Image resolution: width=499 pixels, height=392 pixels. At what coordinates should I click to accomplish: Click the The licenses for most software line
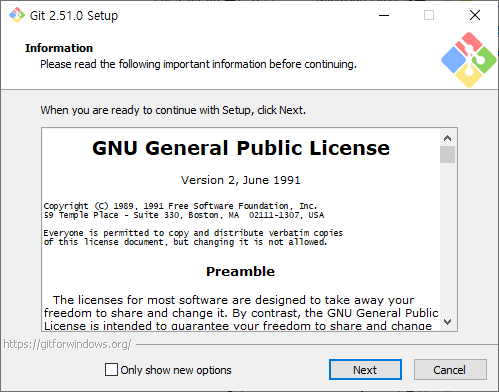pos(233,300)
